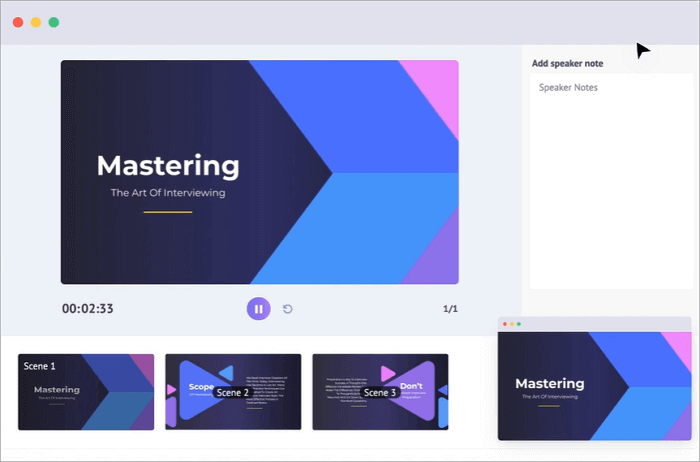The height and width of the screenshot is (462, 700).
Task: Click the large Mastering title on main slide
Action: pos(168,165)
